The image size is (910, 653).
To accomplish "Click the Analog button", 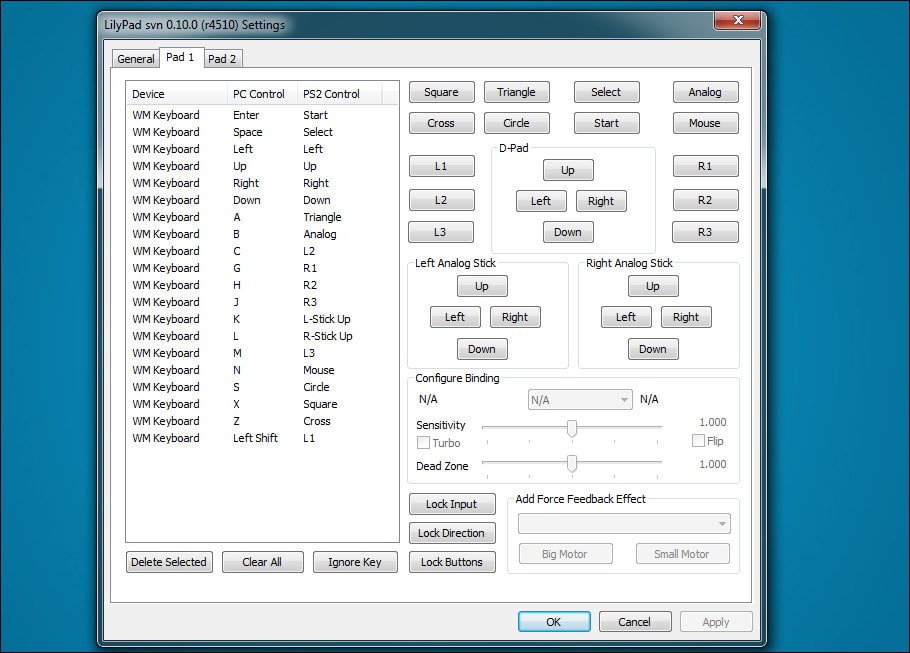I will (705, 92).
